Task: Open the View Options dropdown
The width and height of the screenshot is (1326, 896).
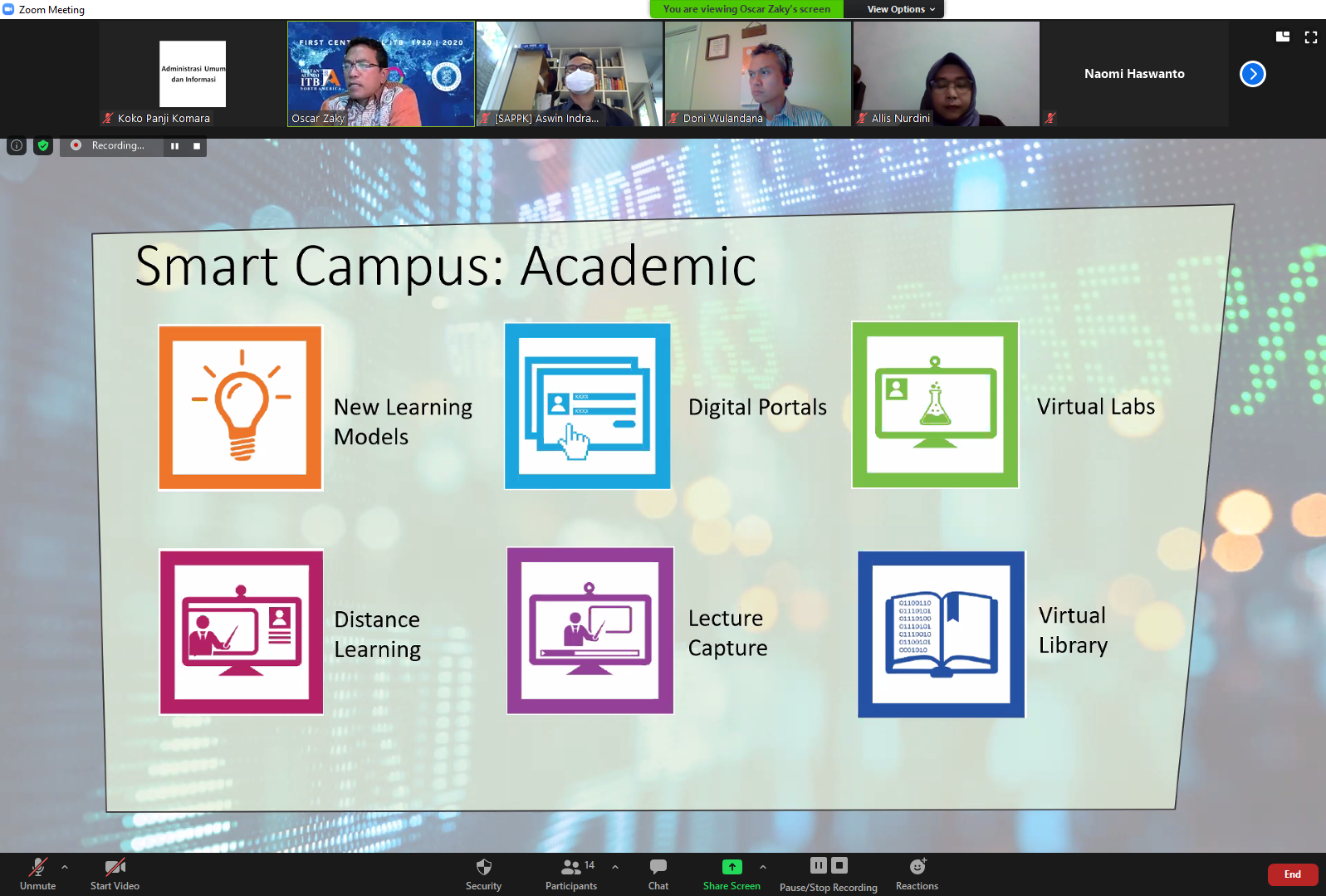Action: pyautogui.click(x=900, y=9)
